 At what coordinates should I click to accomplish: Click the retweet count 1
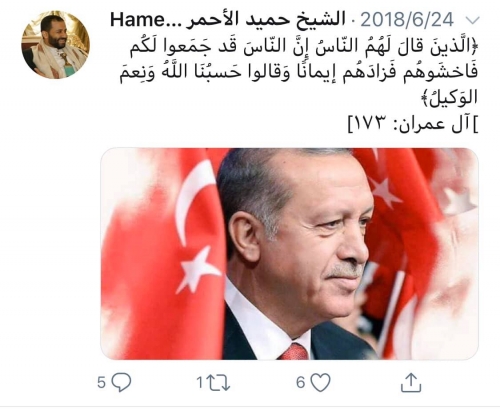tap(199, 383)
